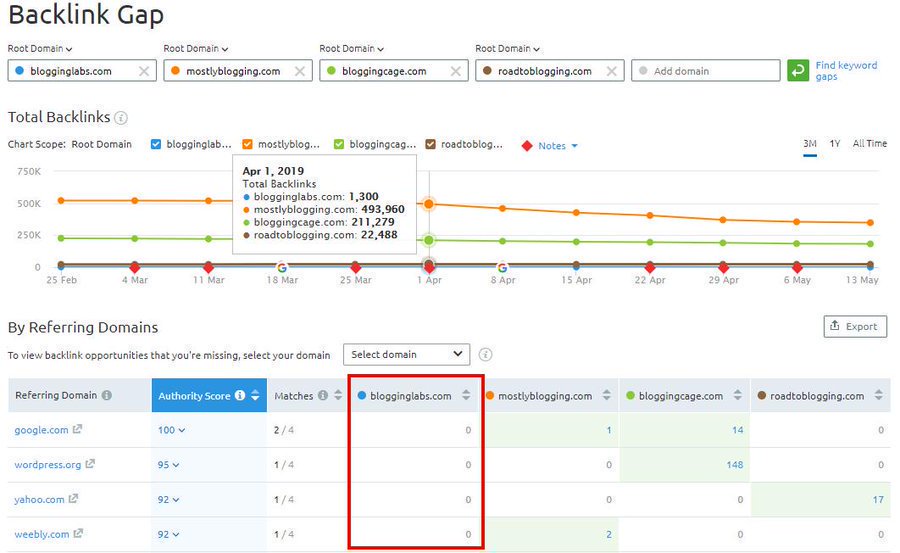Screen dimensions: 900x553
Task: Remove roadtoblogging.com domain with its X icon
Action: point(612,71)
